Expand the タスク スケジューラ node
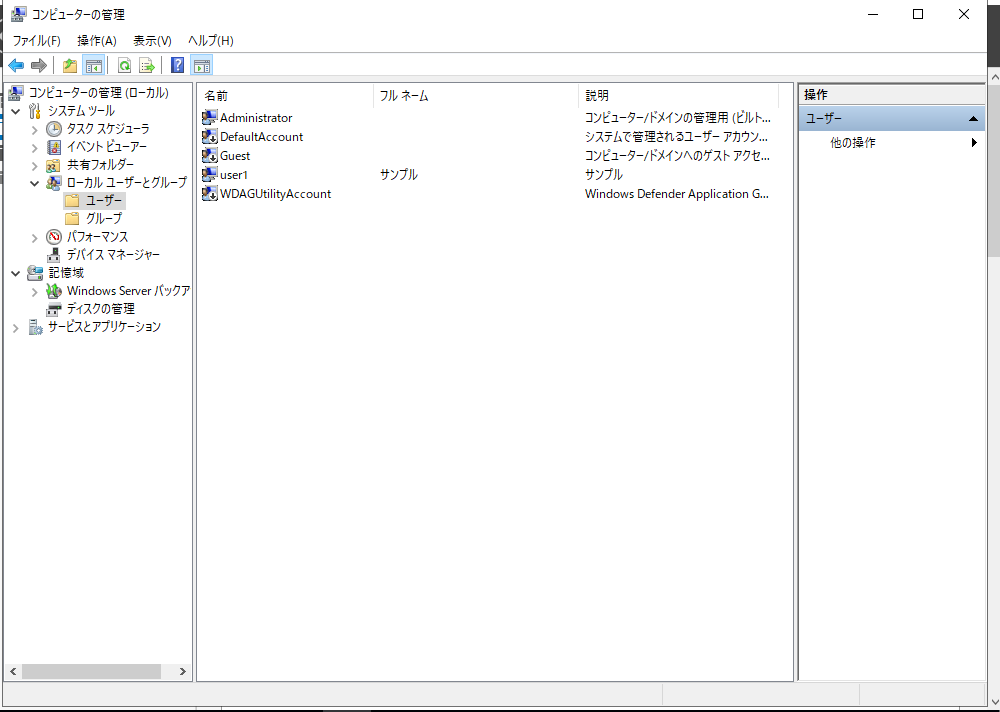Screen dimensions: 1000x712 click(35, 129)
